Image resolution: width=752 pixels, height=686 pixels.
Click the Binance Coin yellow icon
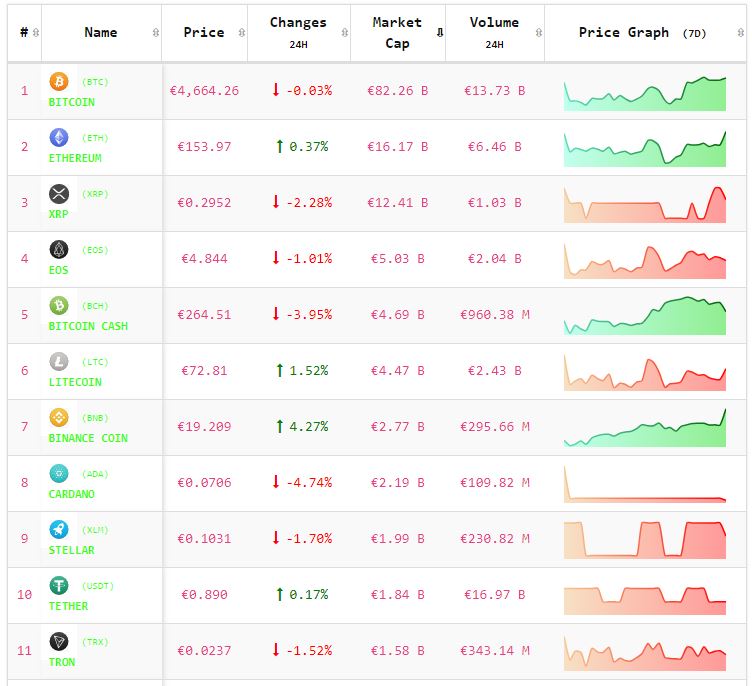58,418
